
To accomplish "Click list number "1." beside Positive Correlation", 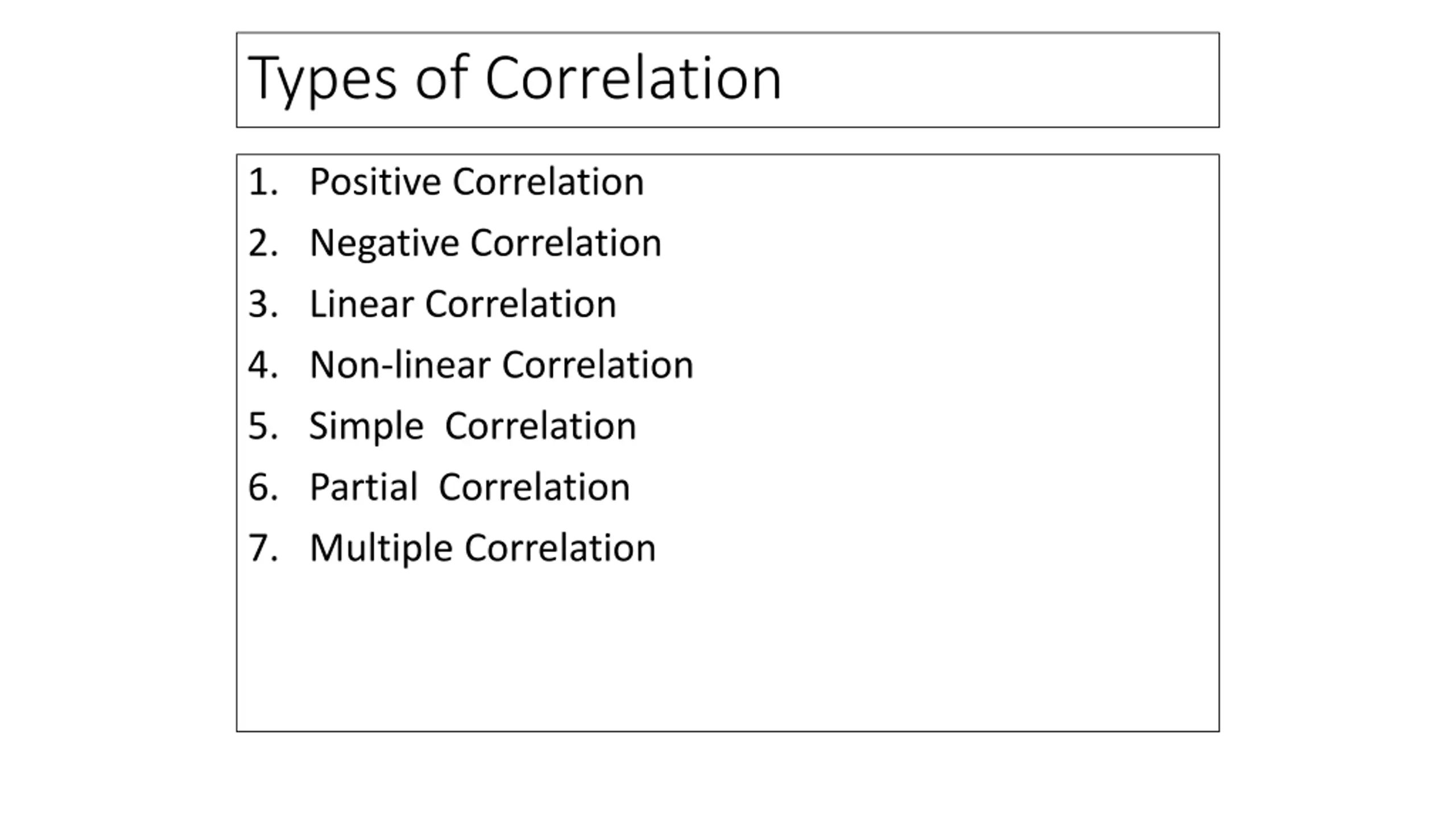I will point(263,183).
